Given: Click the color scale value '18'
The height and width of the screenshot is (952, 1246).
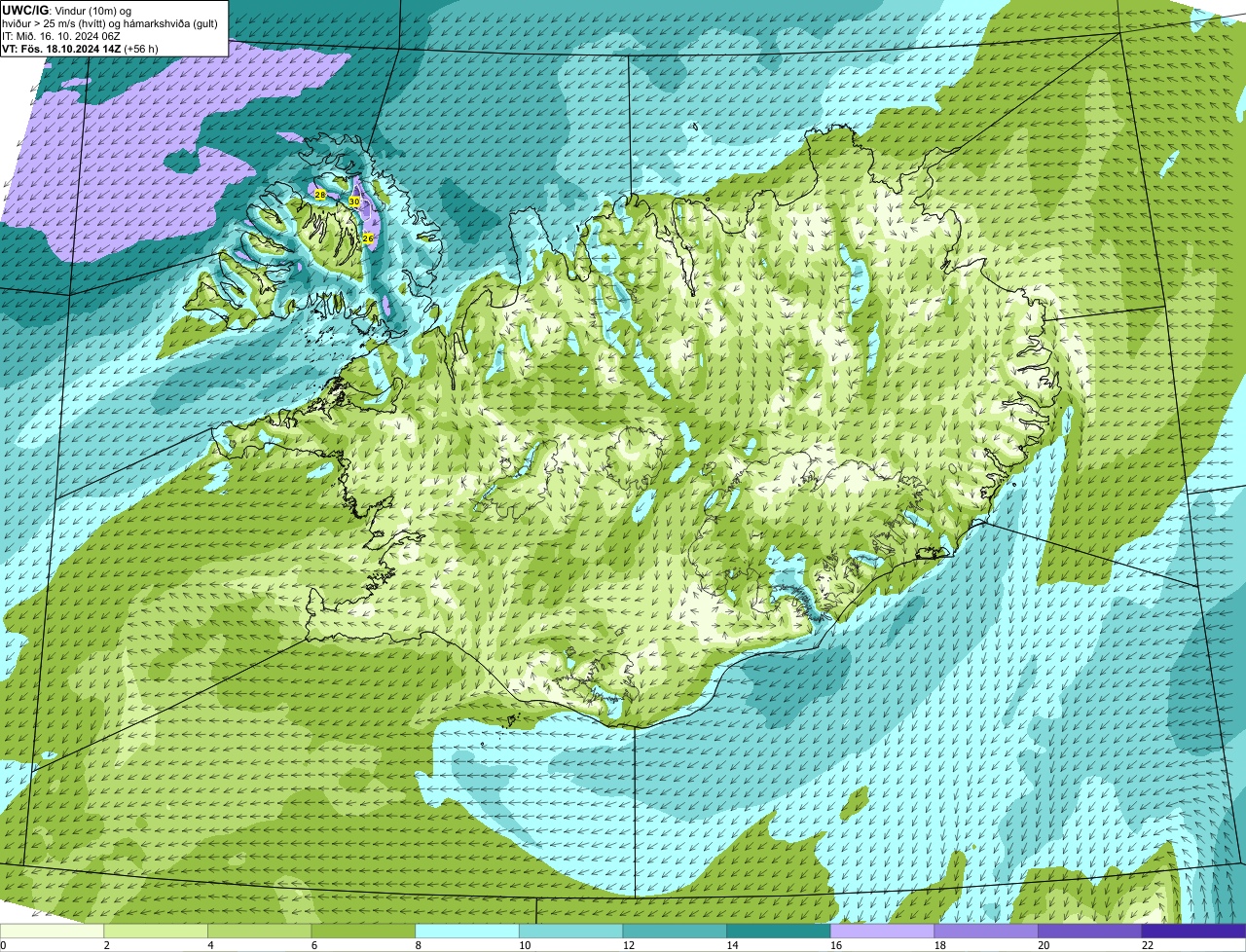Looking at the screenshot, I should coord(940,945).
